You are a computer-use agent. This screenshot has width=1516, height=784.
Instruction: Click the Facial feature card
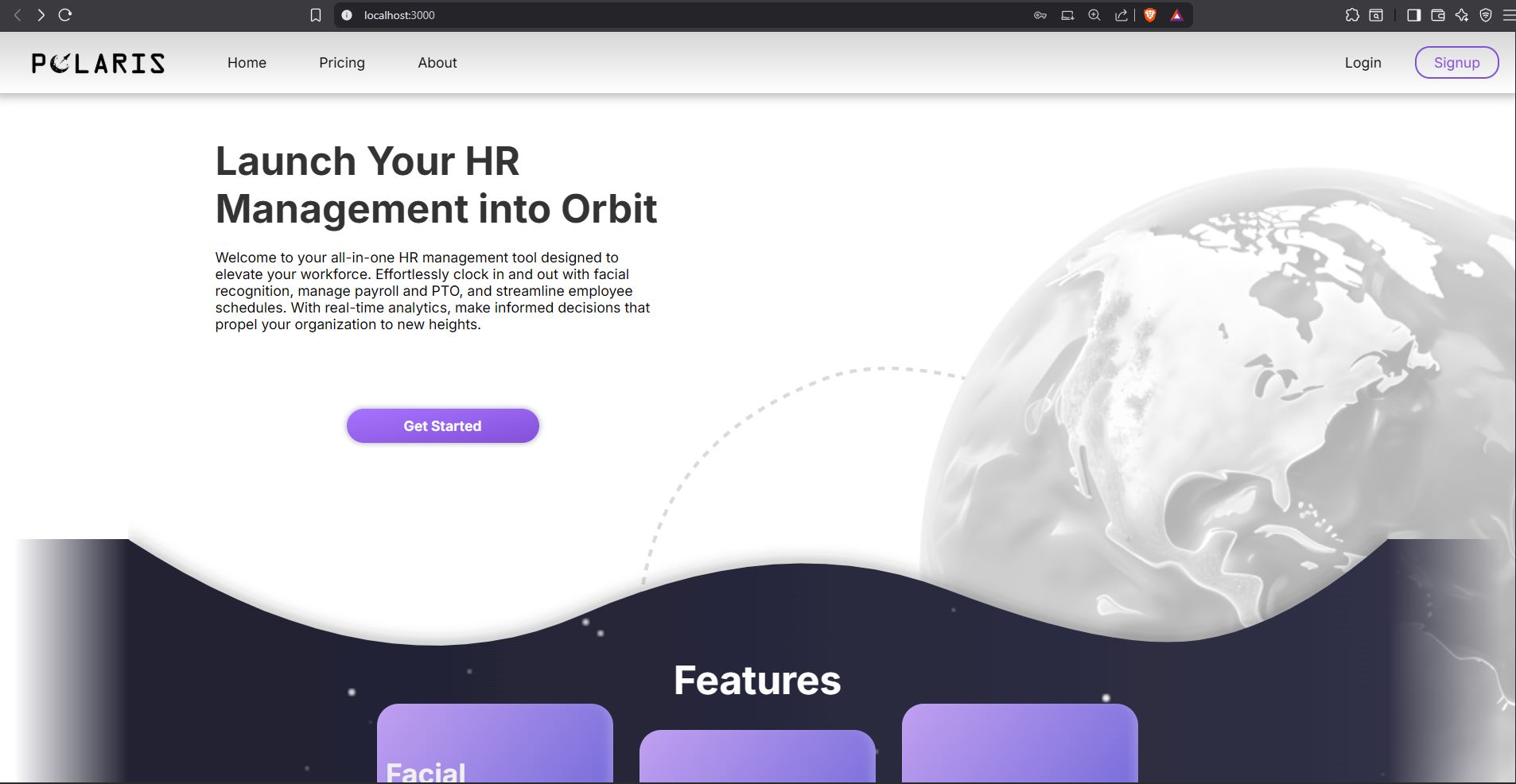pyautogui.click(x=495, y=743)
